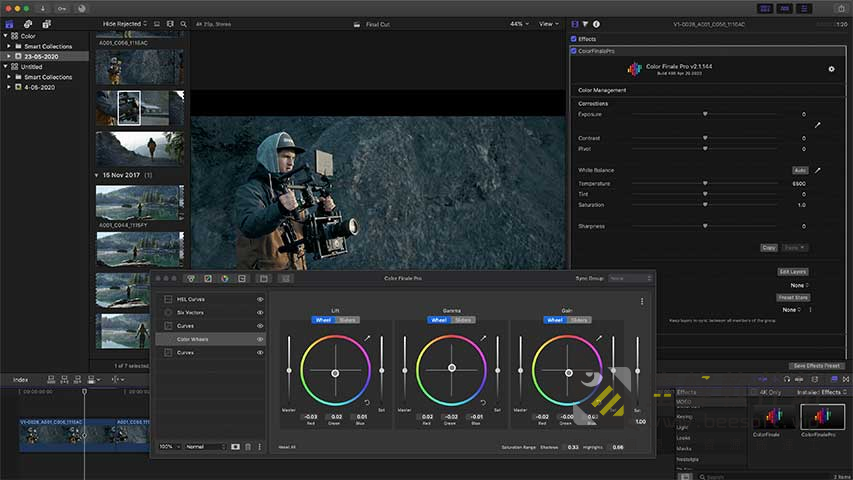Viewport: 853px width, 480px height.
Task: Open the folder icon in Color Finale toolbar
Action: click(264, 279)
